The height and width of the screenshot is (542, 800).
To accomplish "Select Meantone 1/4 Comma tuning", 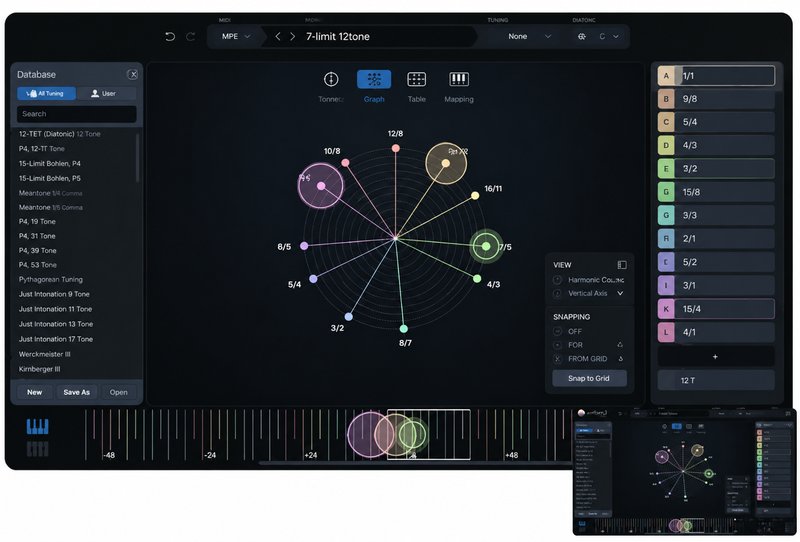I will (51, 193).
